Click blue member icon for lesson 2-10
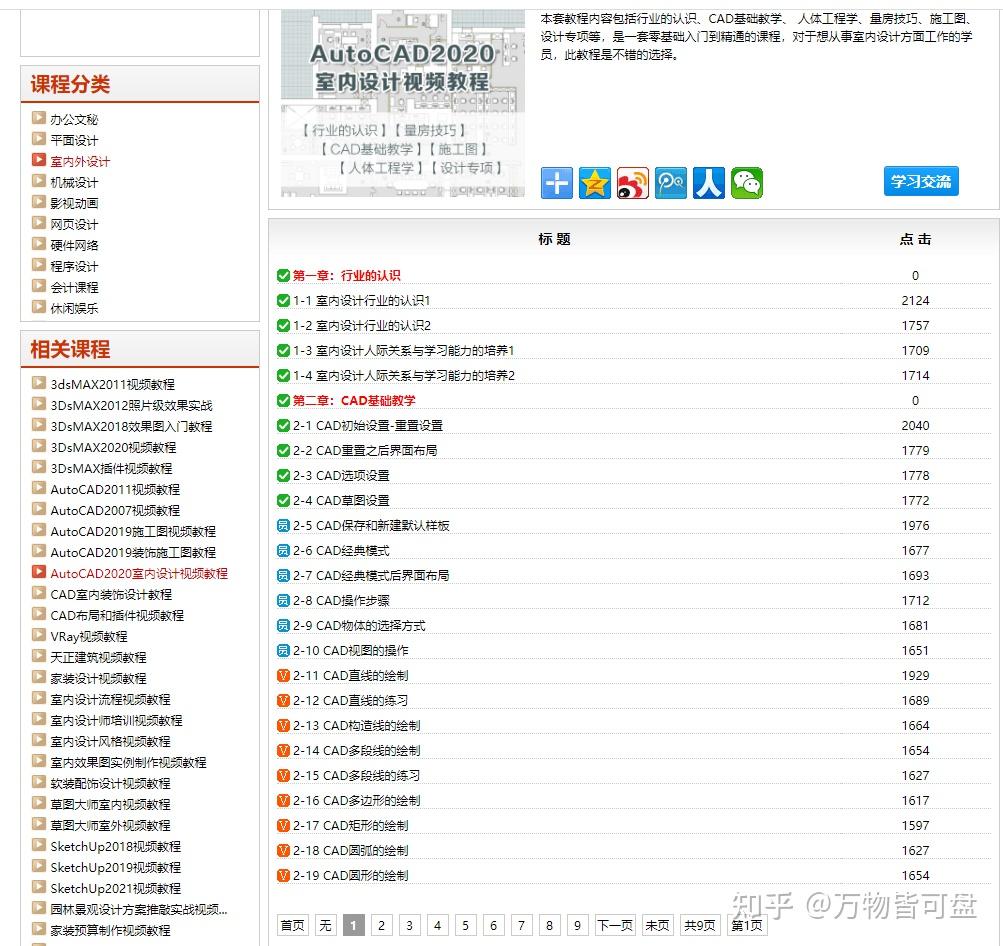1003x946 pixels. 283,650
